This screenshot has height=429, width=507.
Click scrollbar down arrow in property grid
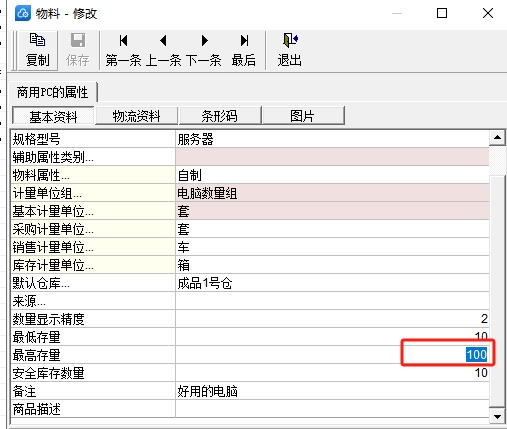tap(497, 416)
